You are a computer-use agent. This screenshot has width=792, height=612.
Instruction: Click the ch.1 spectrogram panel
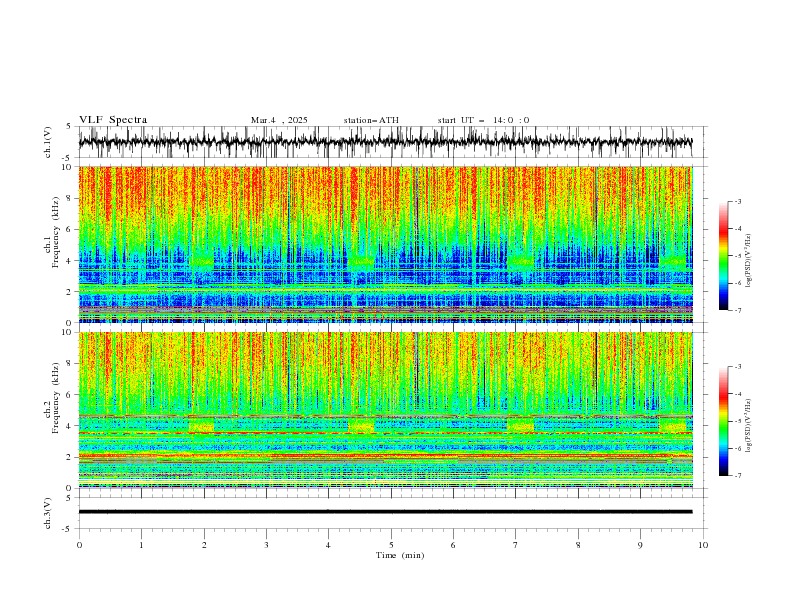[x=385, y=244]
